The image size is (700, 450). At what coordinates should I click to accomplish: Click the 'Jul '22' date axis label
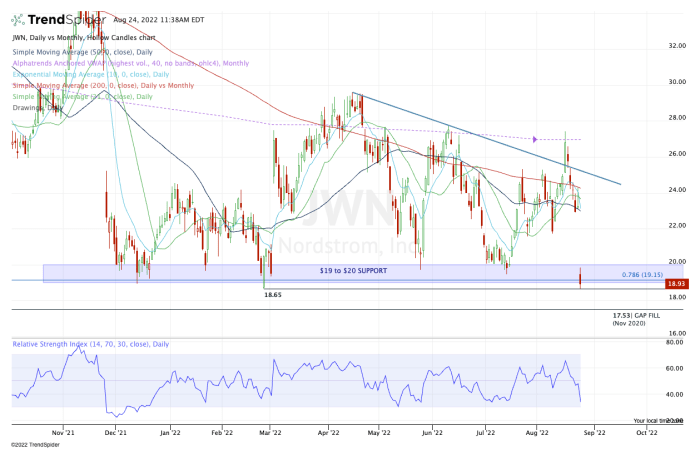coord(485,433)
